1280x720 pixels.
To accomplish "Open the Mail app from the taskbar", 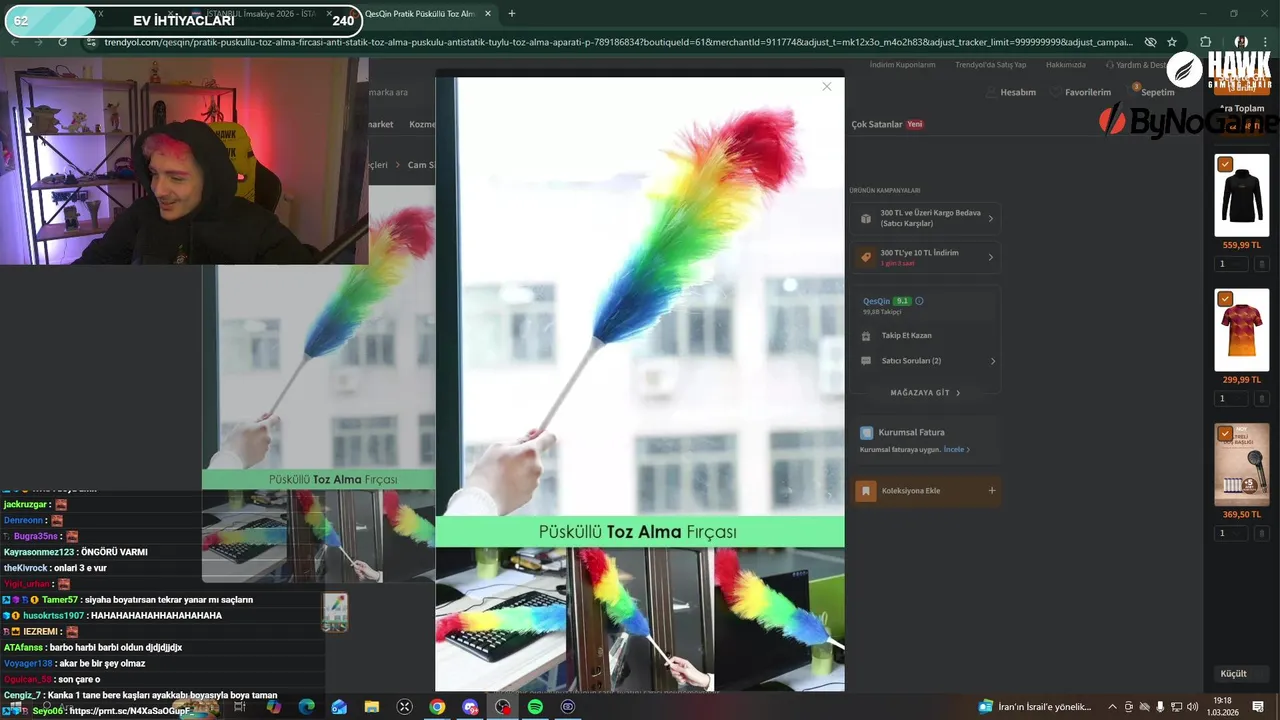I will tap(339, 707).
